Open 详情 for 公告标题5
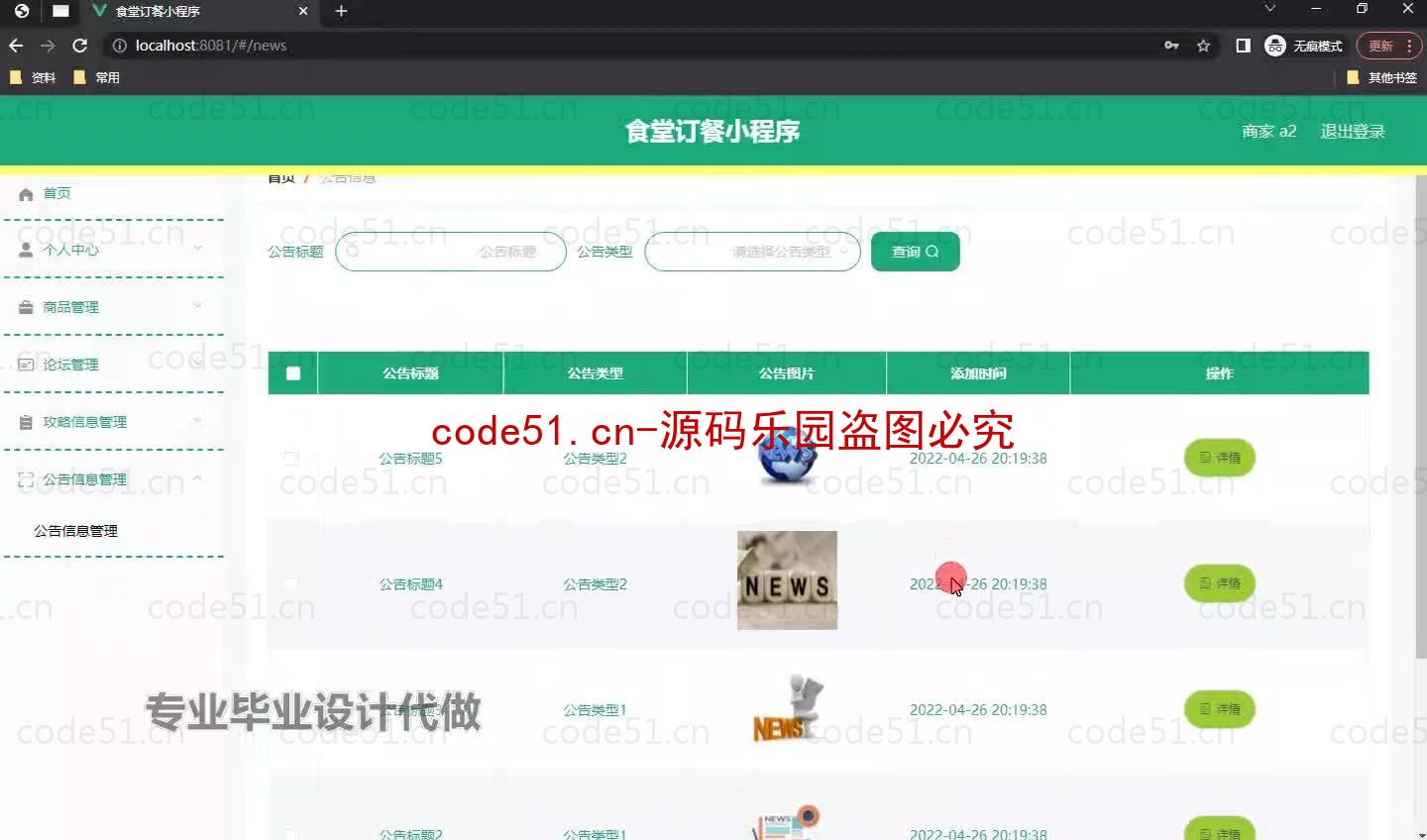The image size is (1427, 840). (1219, 458)
